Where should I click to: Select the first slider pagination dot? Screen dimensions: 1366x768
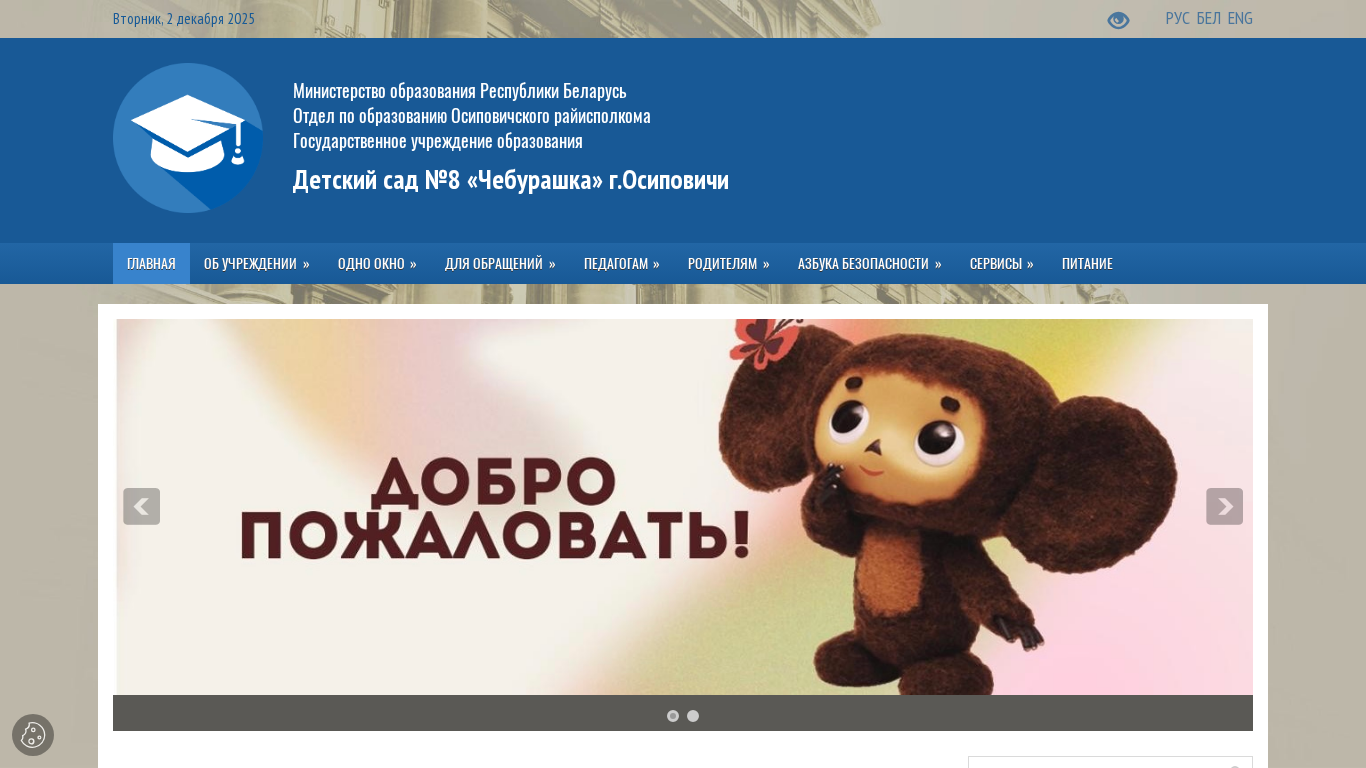673,716
